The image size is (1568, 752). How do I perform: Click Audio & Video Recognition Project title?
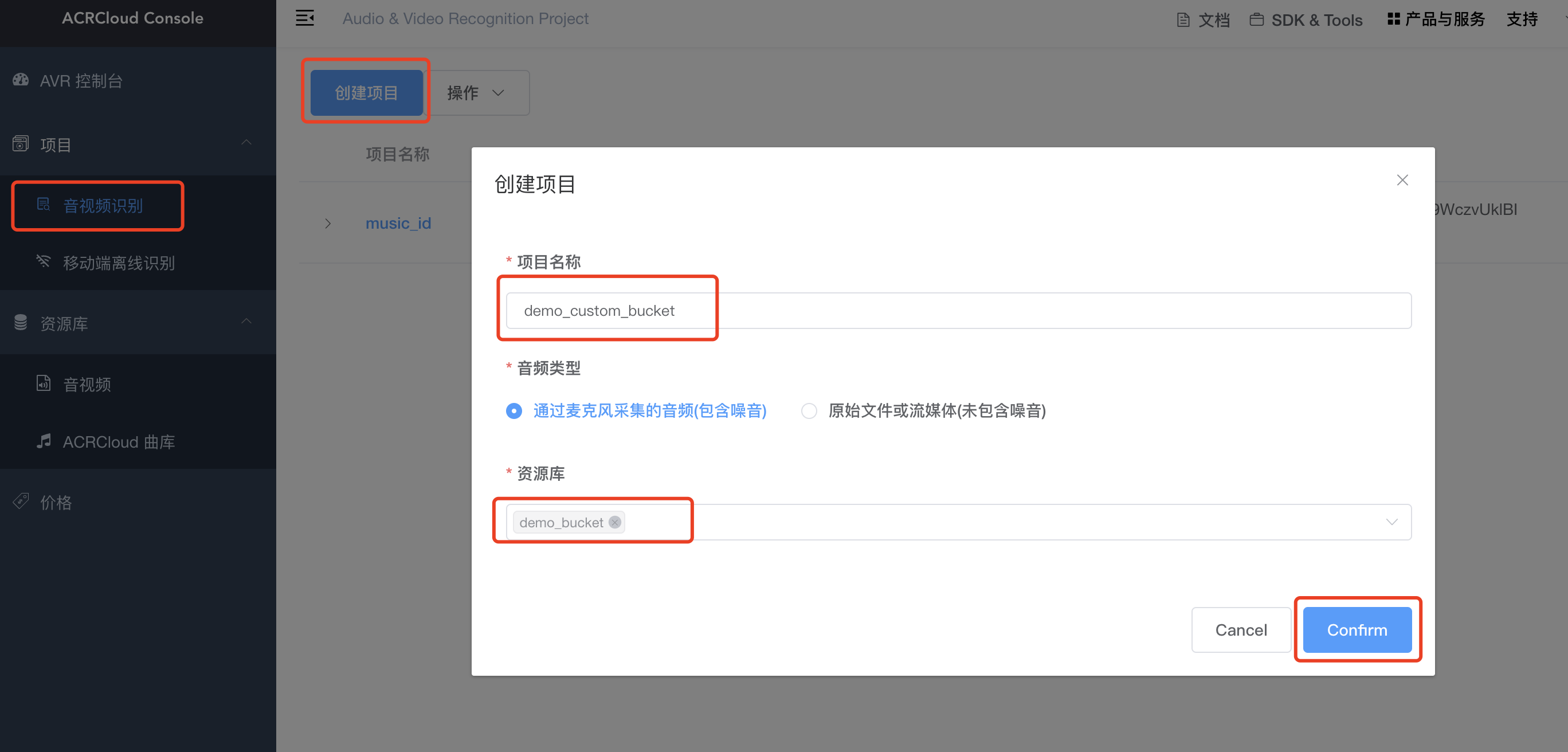[465, 18]
